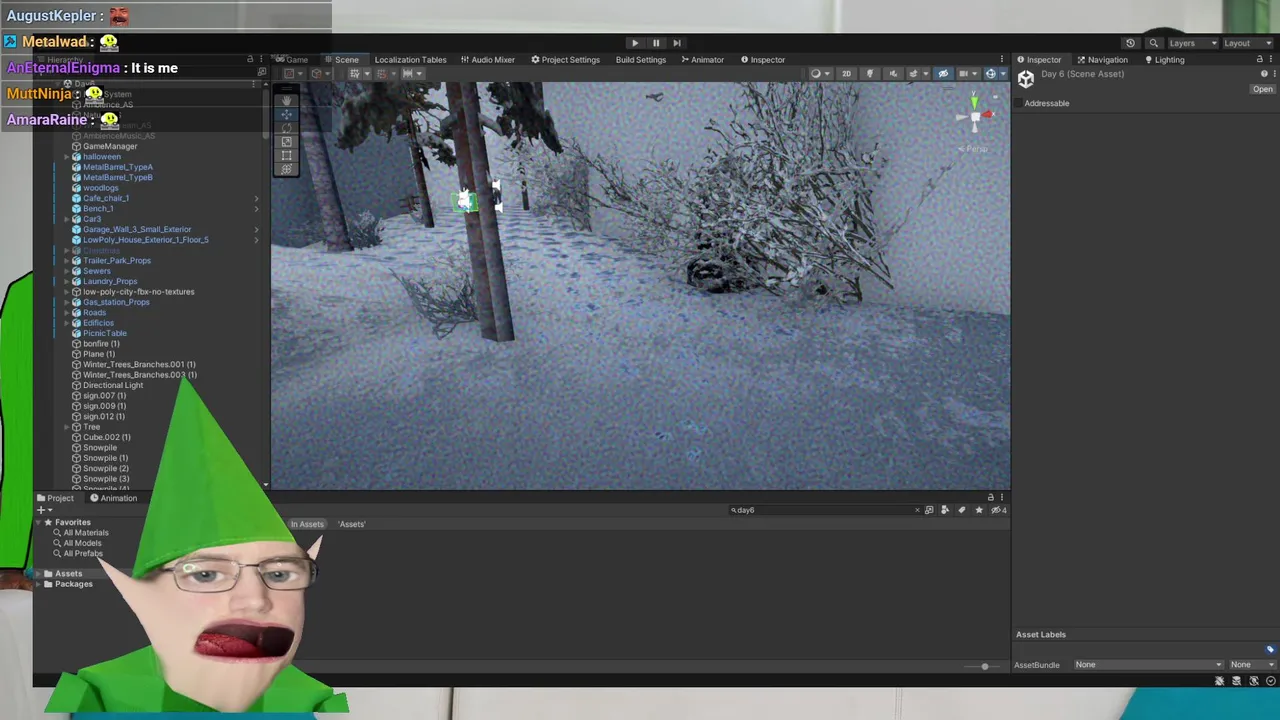Open the scene camera settings dropdown
The height and width of the screenshot is (720, 1280).
click(x=968, y=73)
